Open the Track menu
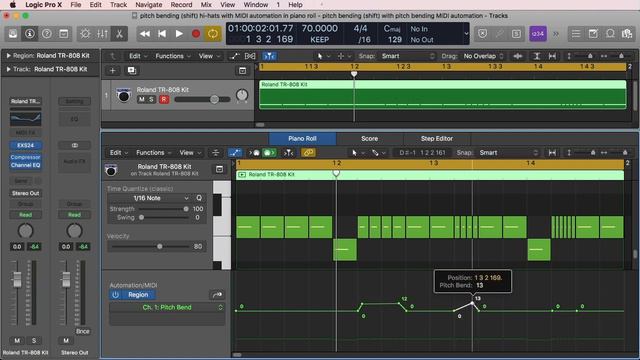 click(x=118, y=5)
